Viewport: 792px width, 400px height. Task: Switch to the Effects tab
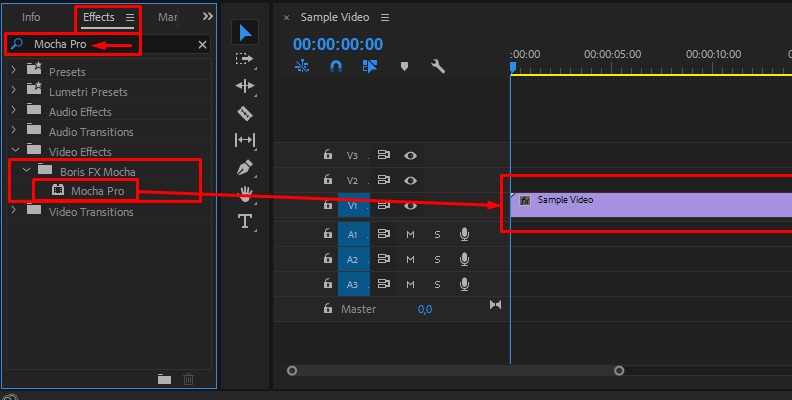(x=98, y=17)
